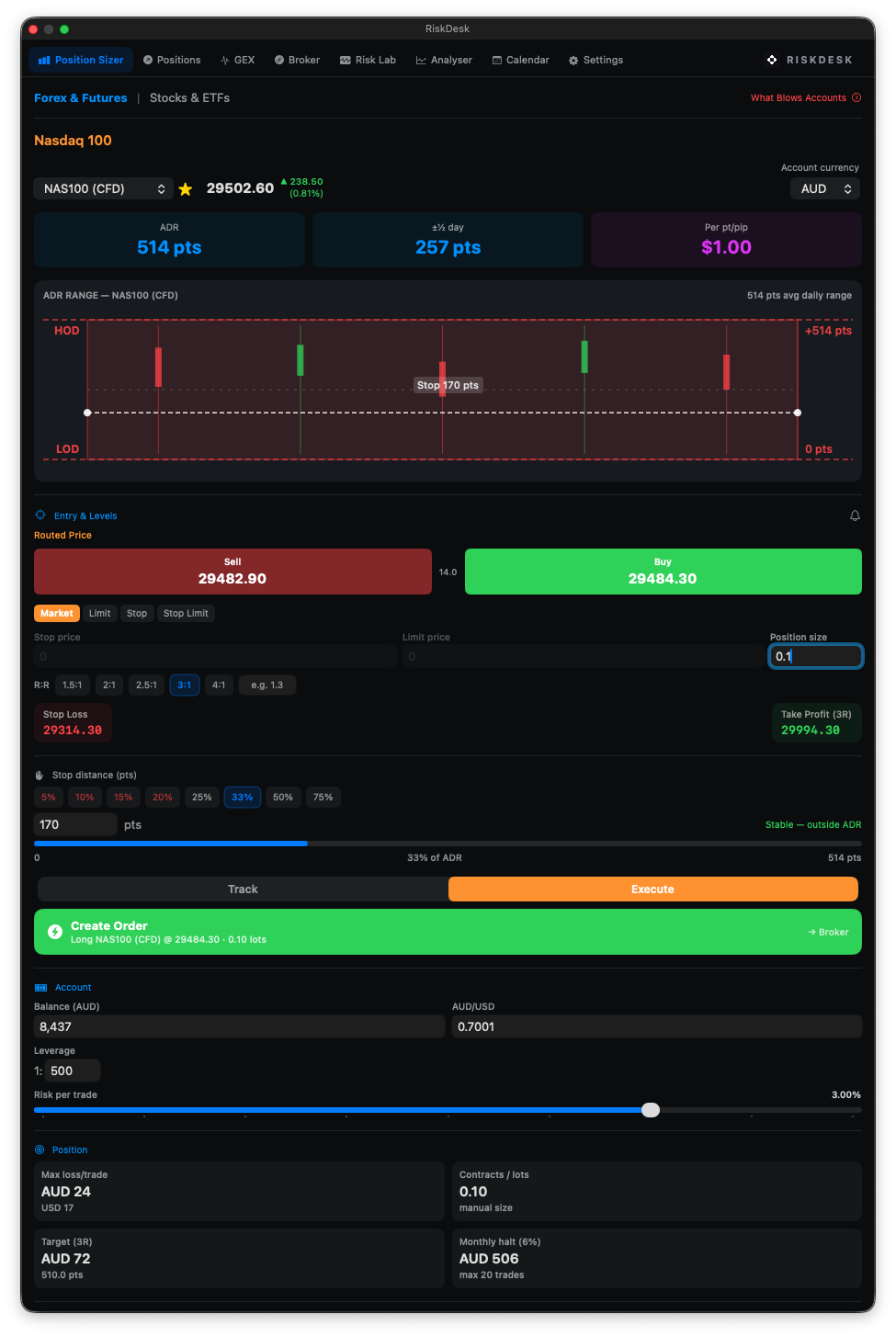Open Settings via the gear icon

click(x=573, y=61)
